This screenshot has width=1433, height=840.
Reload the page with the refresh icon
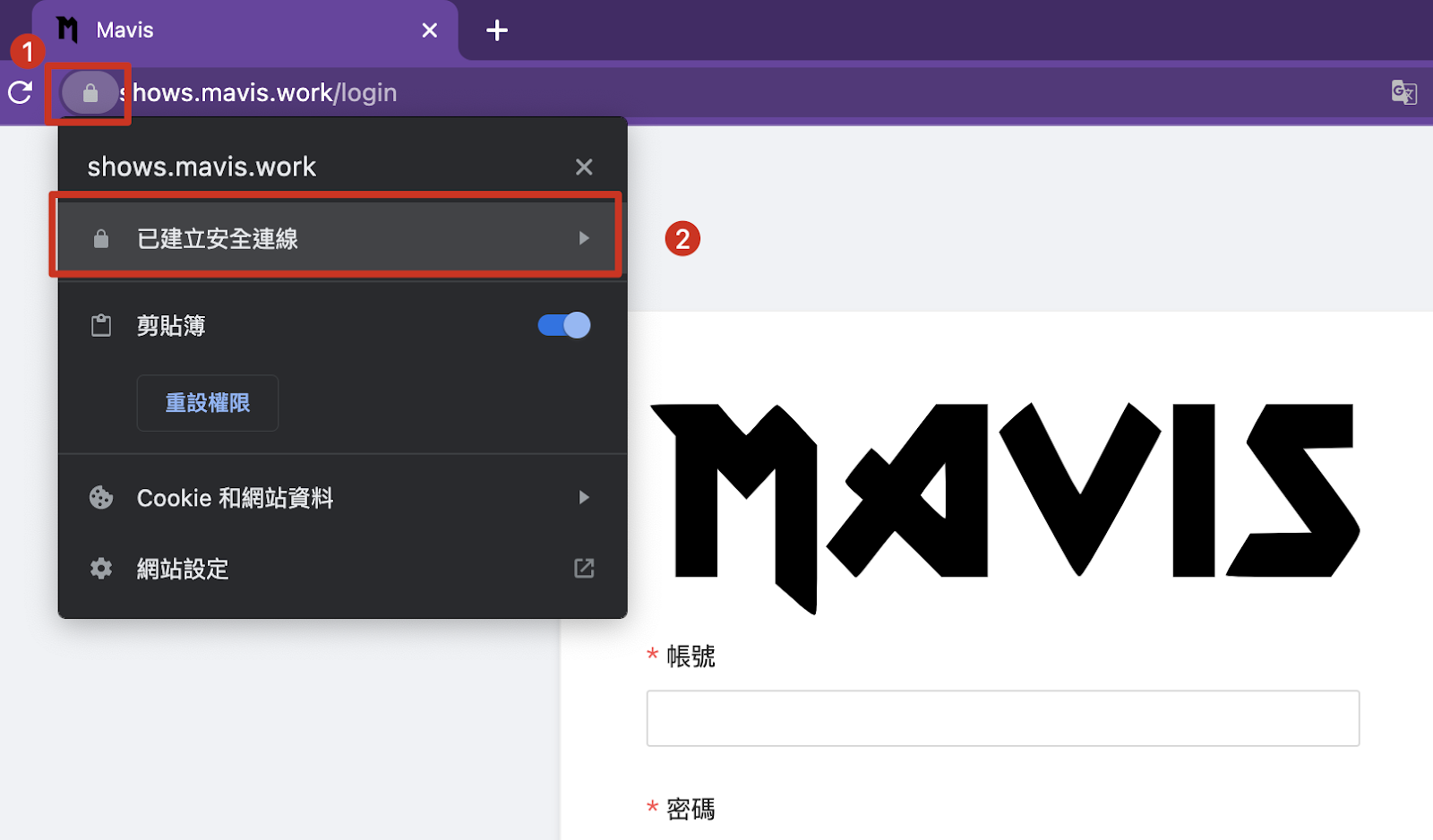(x=21, y=92)
